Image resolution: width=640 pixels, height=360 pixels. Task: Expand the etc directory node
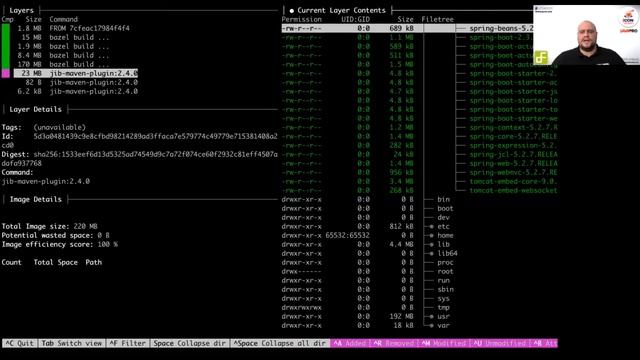point(431,227)
